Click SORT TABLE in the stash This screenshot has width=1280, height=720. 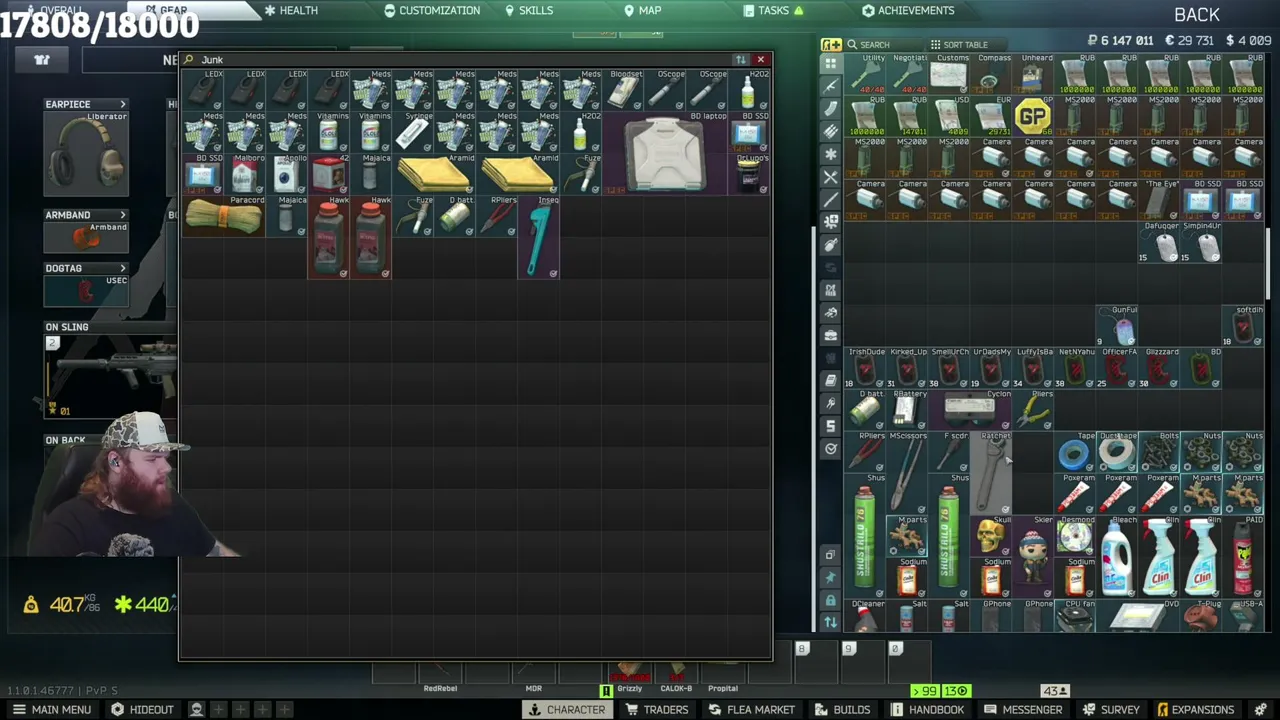tap(959, 45)
